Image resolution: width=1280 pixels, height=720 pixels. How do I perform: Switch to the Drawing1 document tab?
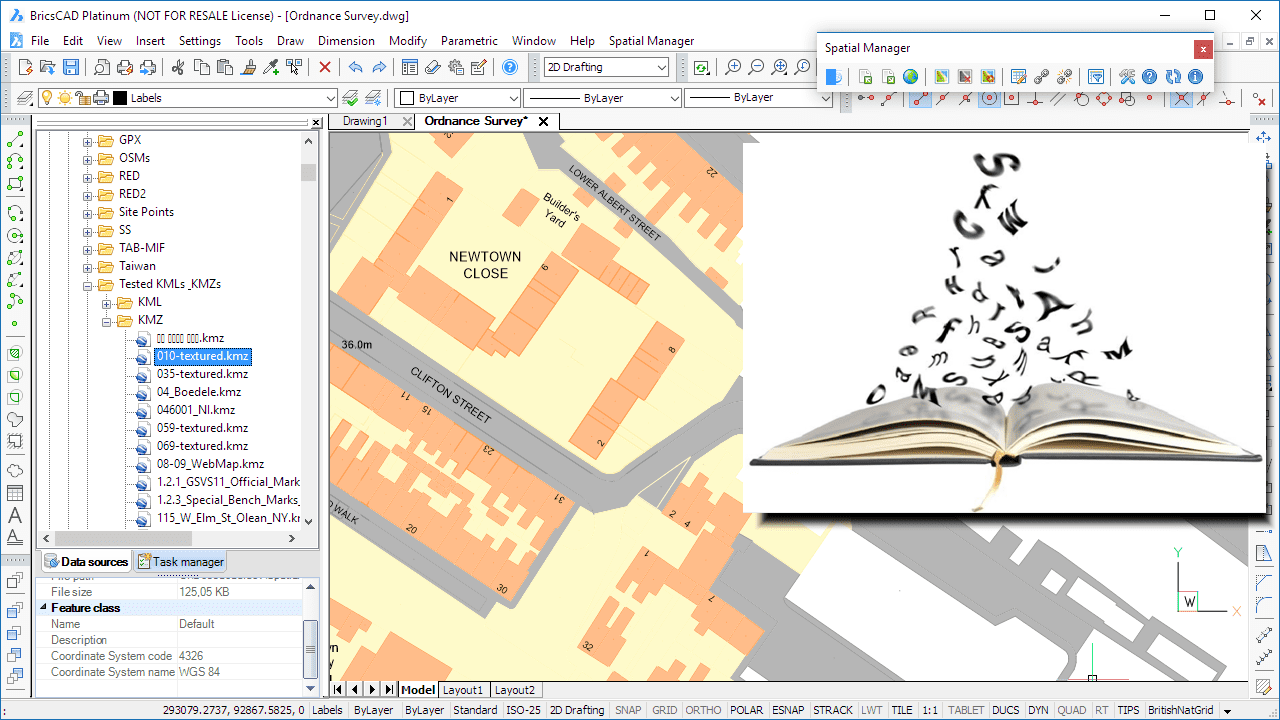[x=365, y=121]
